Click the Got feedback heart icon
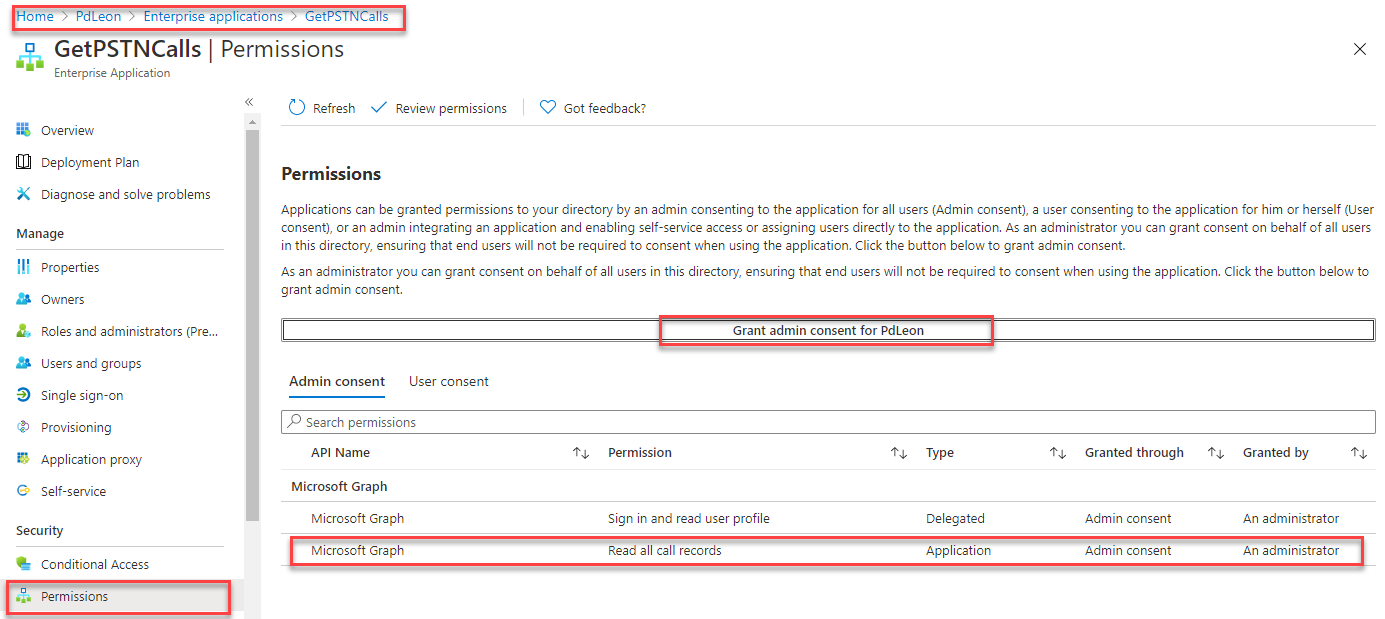Image resolution: width=1385 pixels, height=619 pixels. click(546, 107)
